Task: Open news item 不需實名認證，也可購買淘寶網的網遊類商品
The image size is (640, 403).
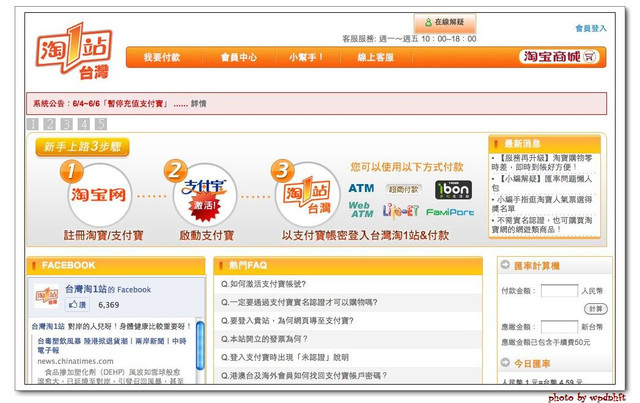Action: click(x=542, y=225)
